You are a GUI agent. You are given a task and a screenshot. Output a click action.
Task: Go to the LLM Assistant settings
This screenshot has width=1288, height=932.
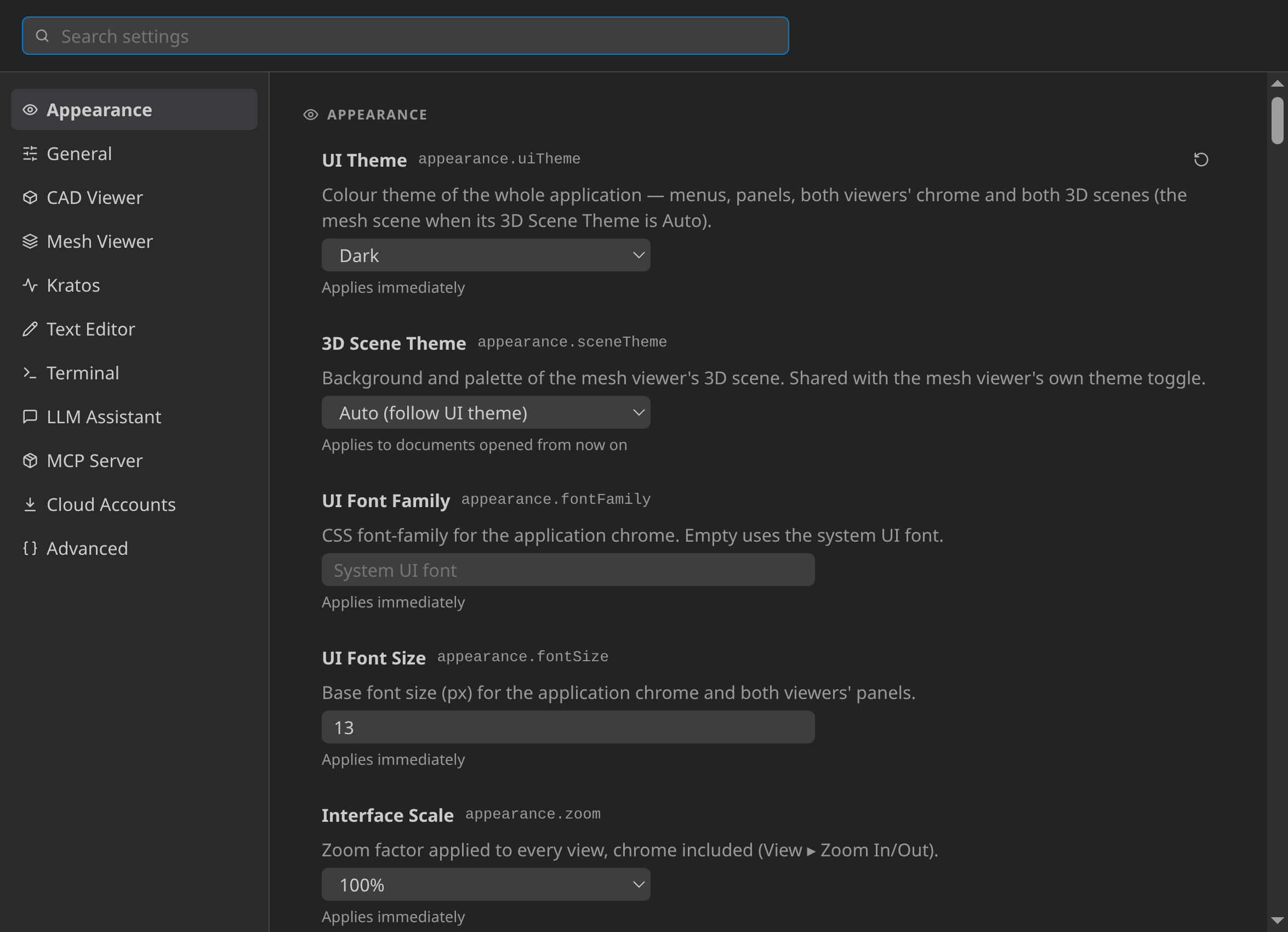point(134,417)
